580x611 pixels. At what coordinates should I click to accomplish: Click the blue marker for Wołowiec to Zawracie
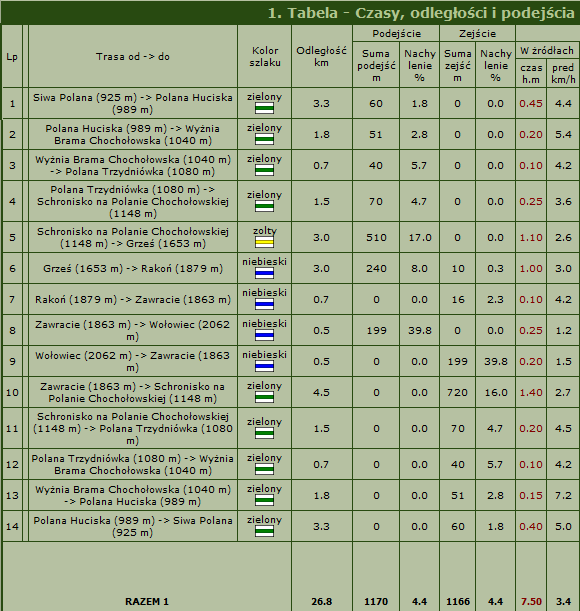tap(264, 366)
